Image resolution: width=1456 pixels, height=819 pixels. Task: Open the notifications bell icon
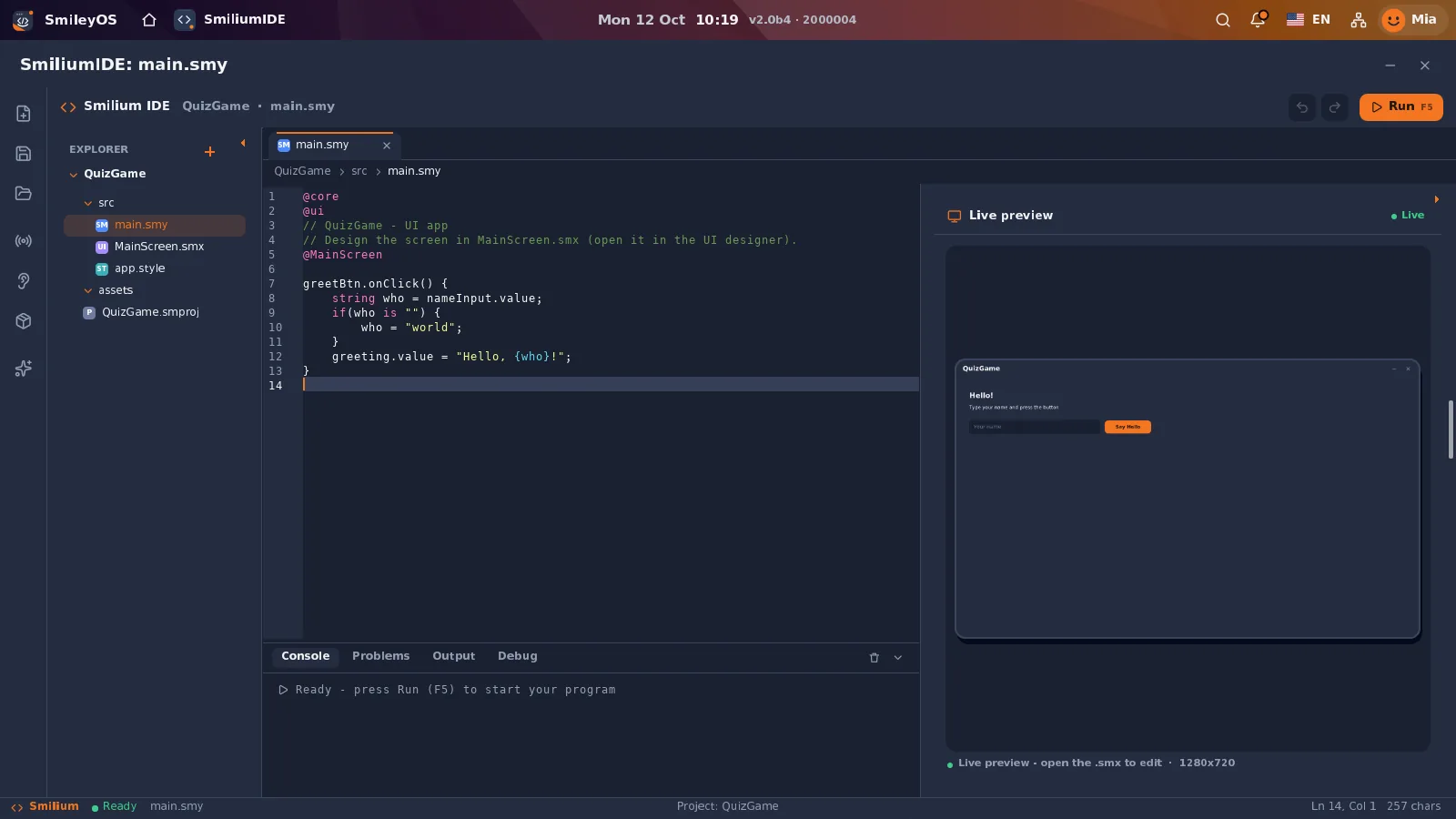coord(1259,20)
